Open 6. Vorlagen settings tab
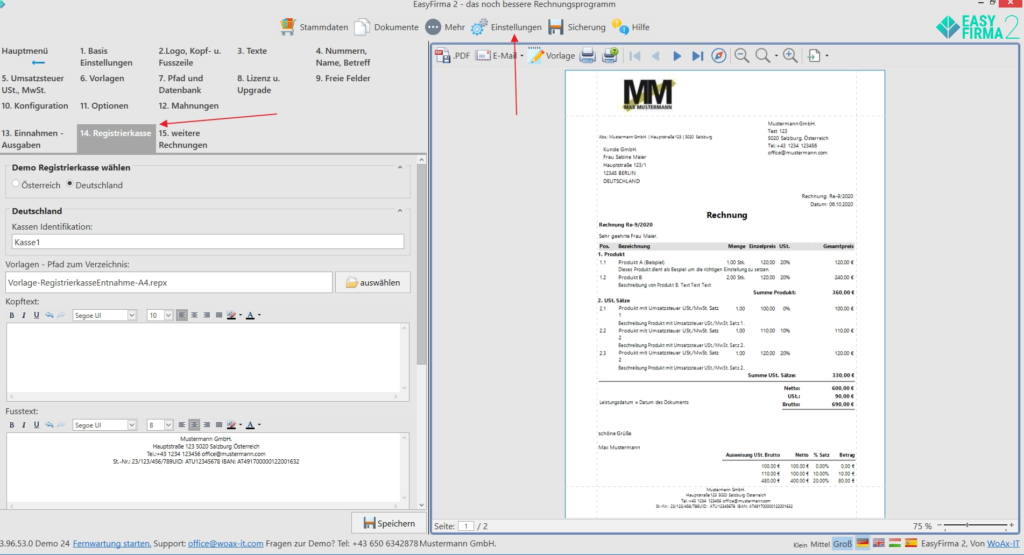Viewport: 1024px width, 555px height. (x=102, y=78)
